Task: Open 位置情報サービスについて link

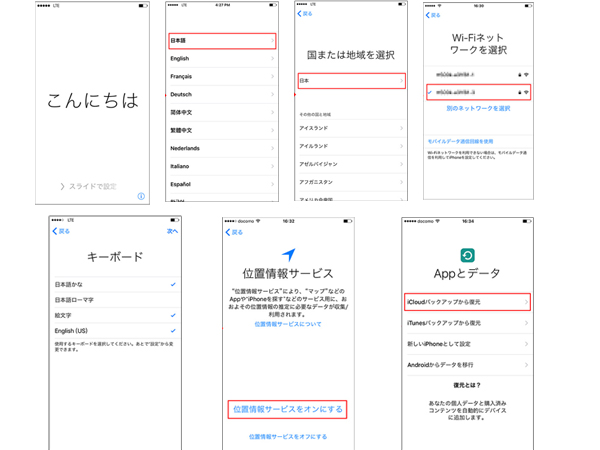Action: [288, 324]
